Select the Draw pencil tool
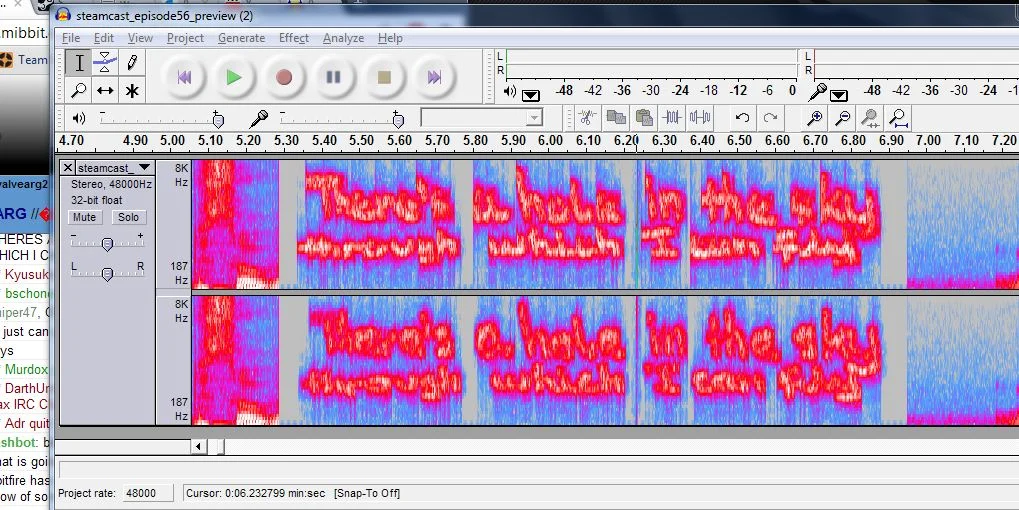1019x510 pixels. pyautogui.click(x=132, y=62)
